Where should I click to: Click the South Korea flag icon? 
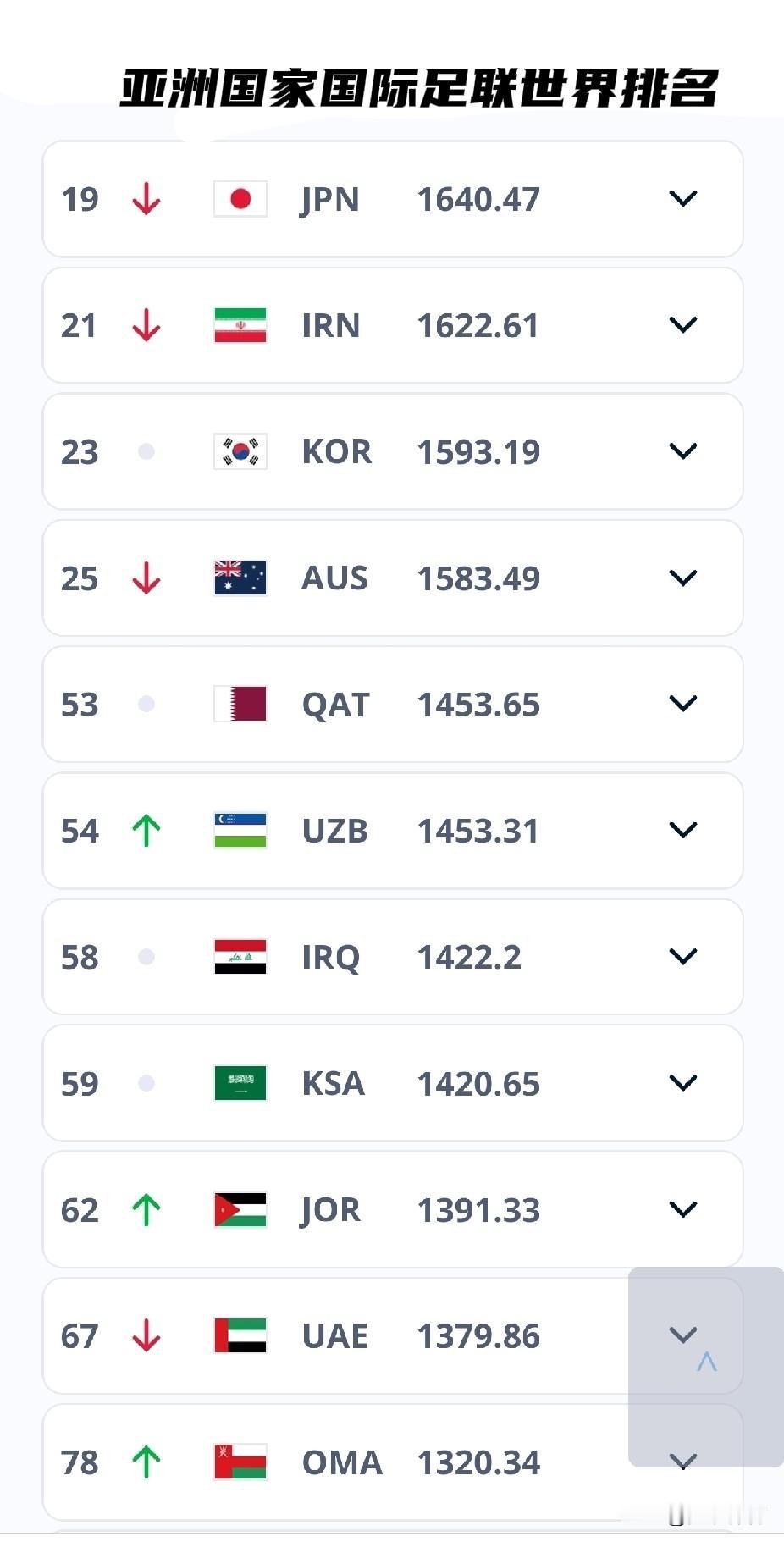click(240, 451)
